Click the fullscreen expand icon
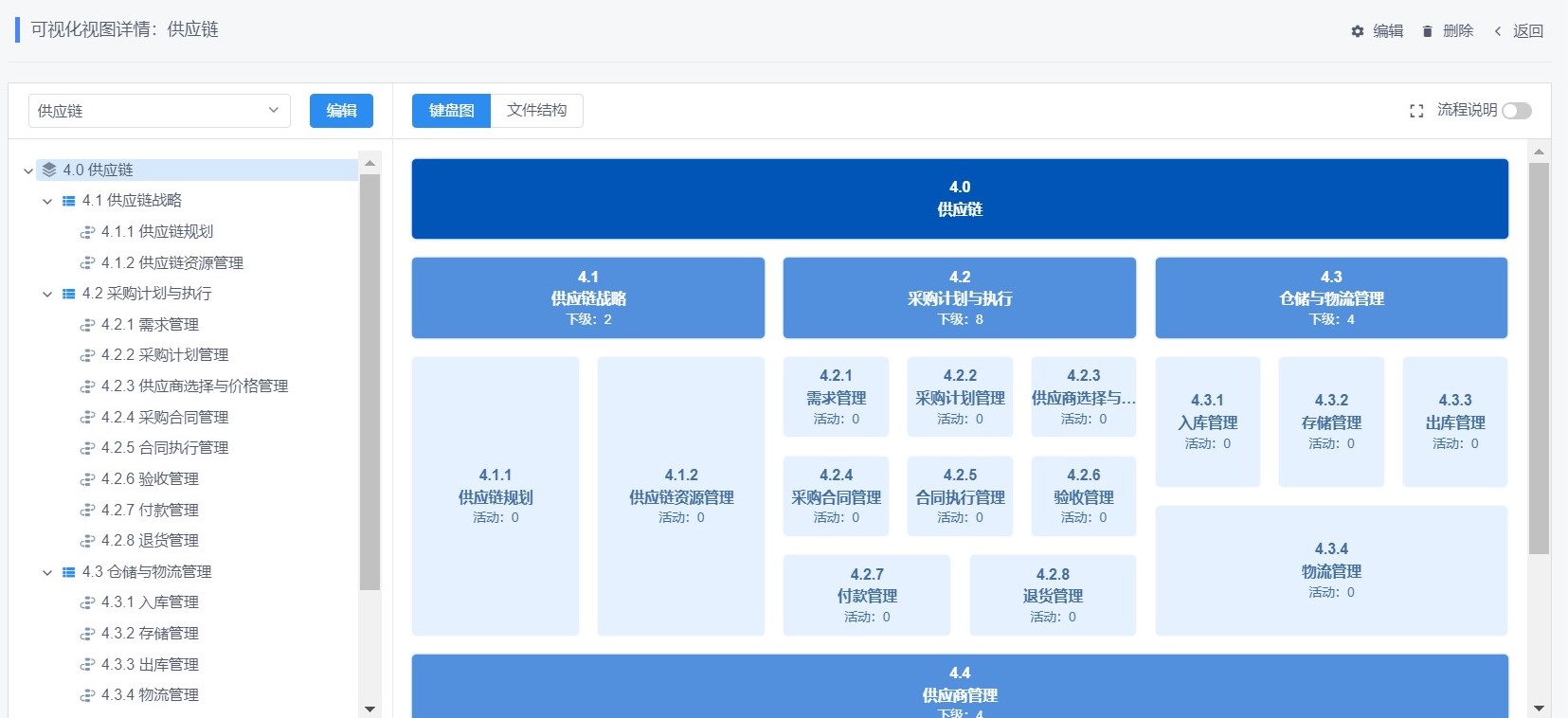 tap(1416, 111)
